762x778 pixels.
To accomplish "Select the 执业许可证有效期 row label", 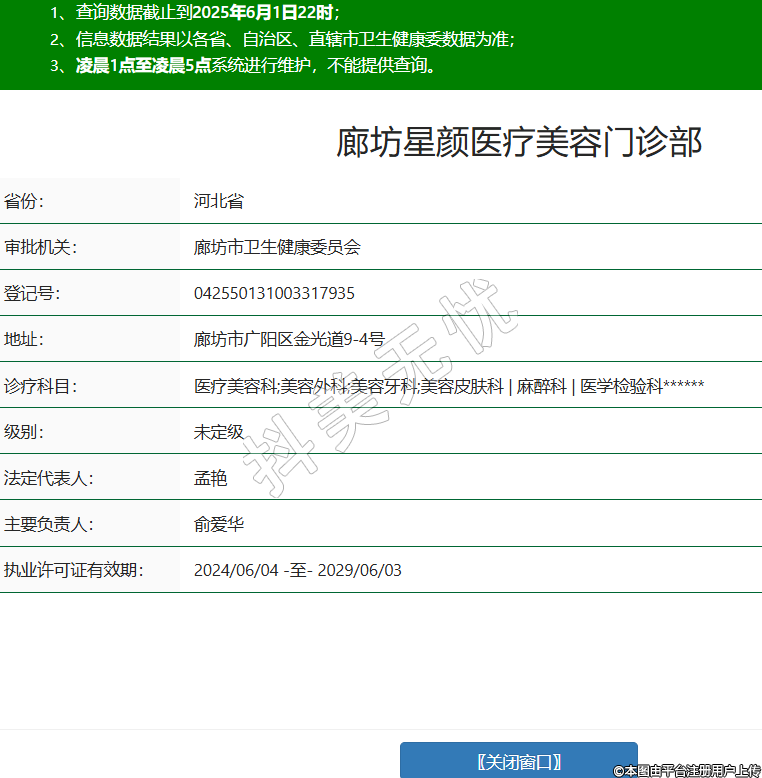I will click(74, 570).
